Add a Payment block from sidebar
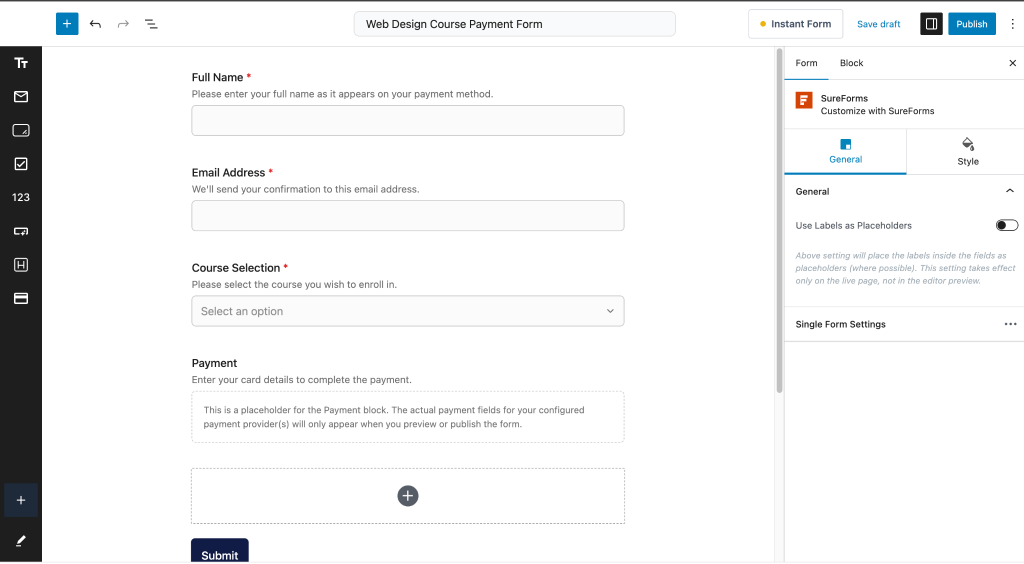 21,298
